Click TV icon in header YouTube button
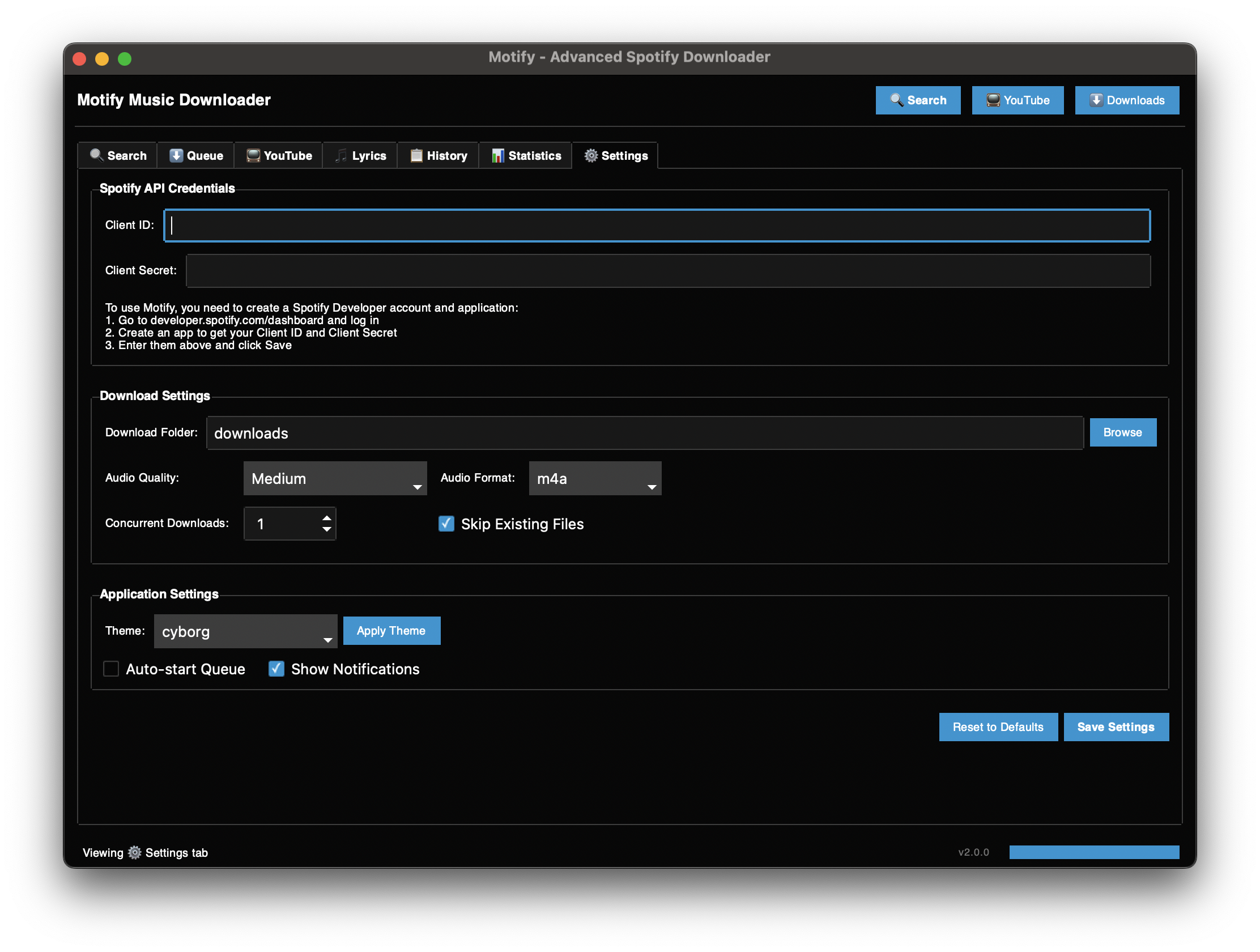 click(x=993, y=100)
